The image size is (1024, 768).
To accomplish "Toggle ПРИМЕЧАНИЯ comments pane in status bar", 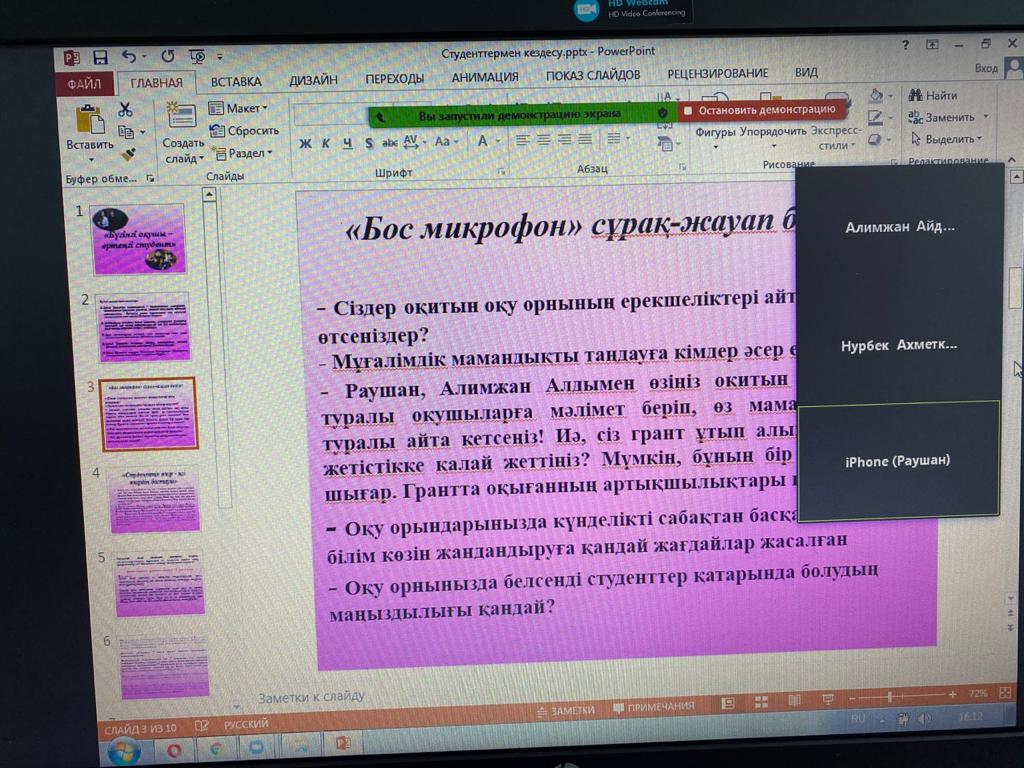I will (x=654, y=707).
